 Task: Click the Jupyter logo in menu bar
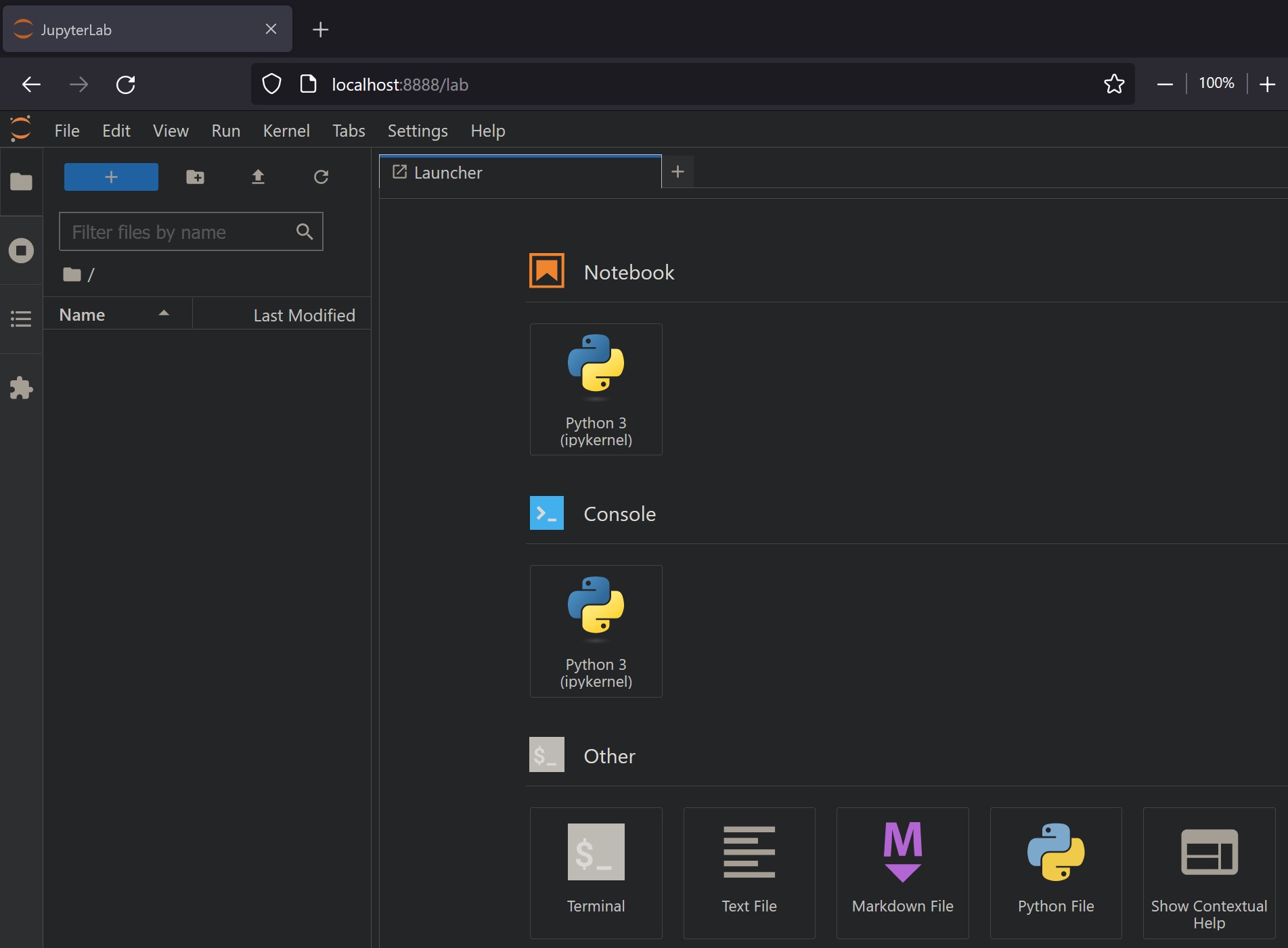(21, 129)
